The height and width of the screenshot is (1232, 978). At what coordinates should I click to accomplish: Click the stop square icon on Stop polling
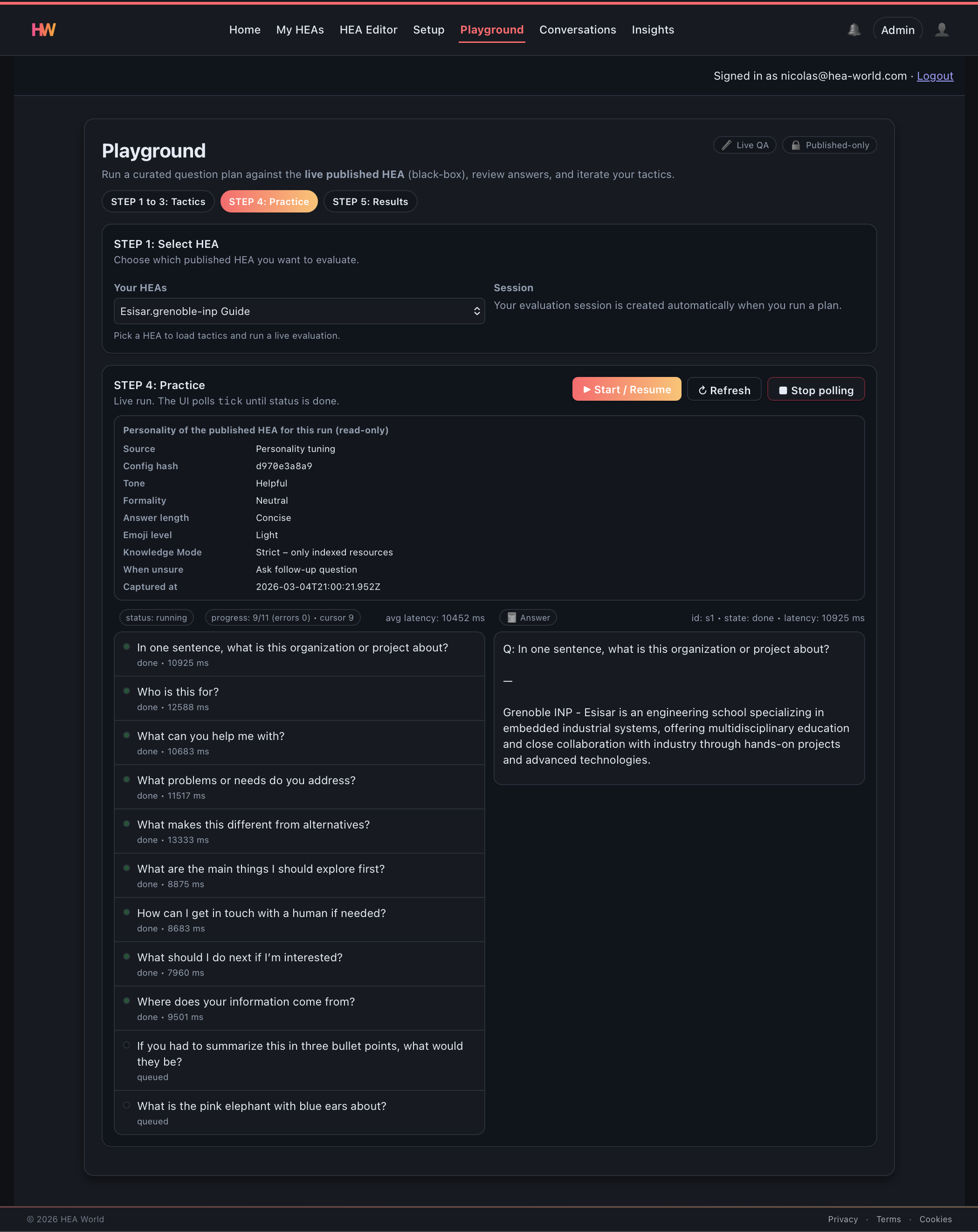tap(784, 389)
